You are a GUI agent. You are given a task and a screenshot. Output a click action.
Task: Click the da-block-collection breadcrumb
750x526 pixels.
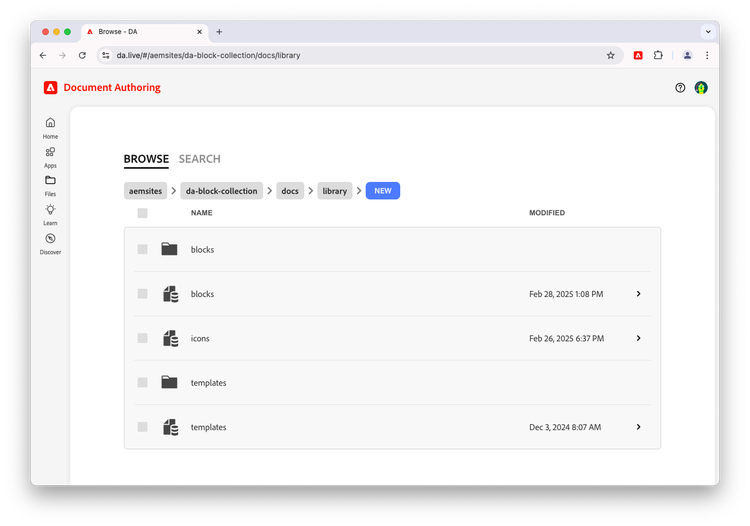click(221, 191)
